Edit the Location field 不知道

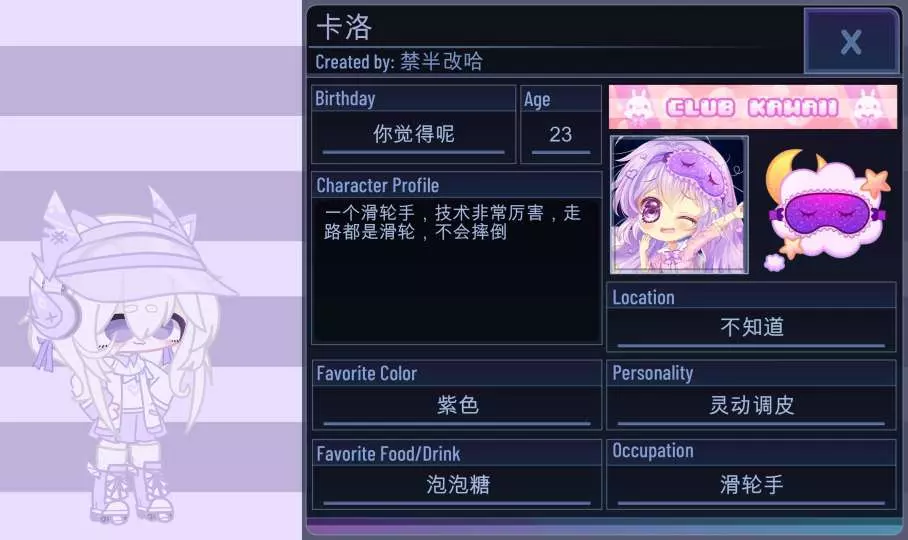click(x=752, y=328)
